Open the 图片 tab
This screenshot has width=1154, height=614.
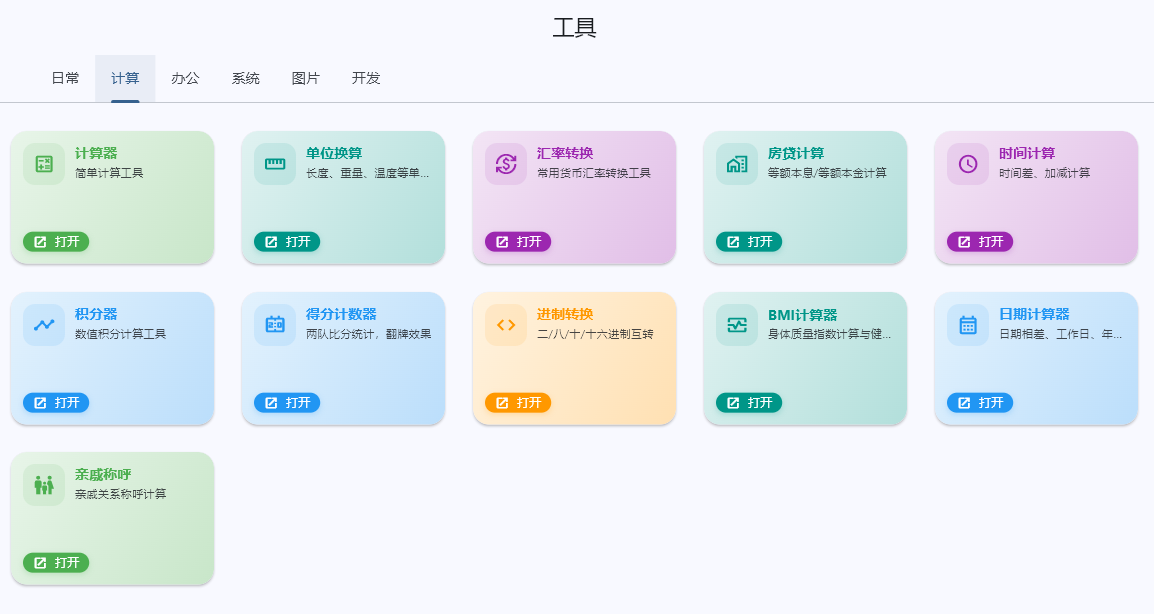(x=305, y=78)
